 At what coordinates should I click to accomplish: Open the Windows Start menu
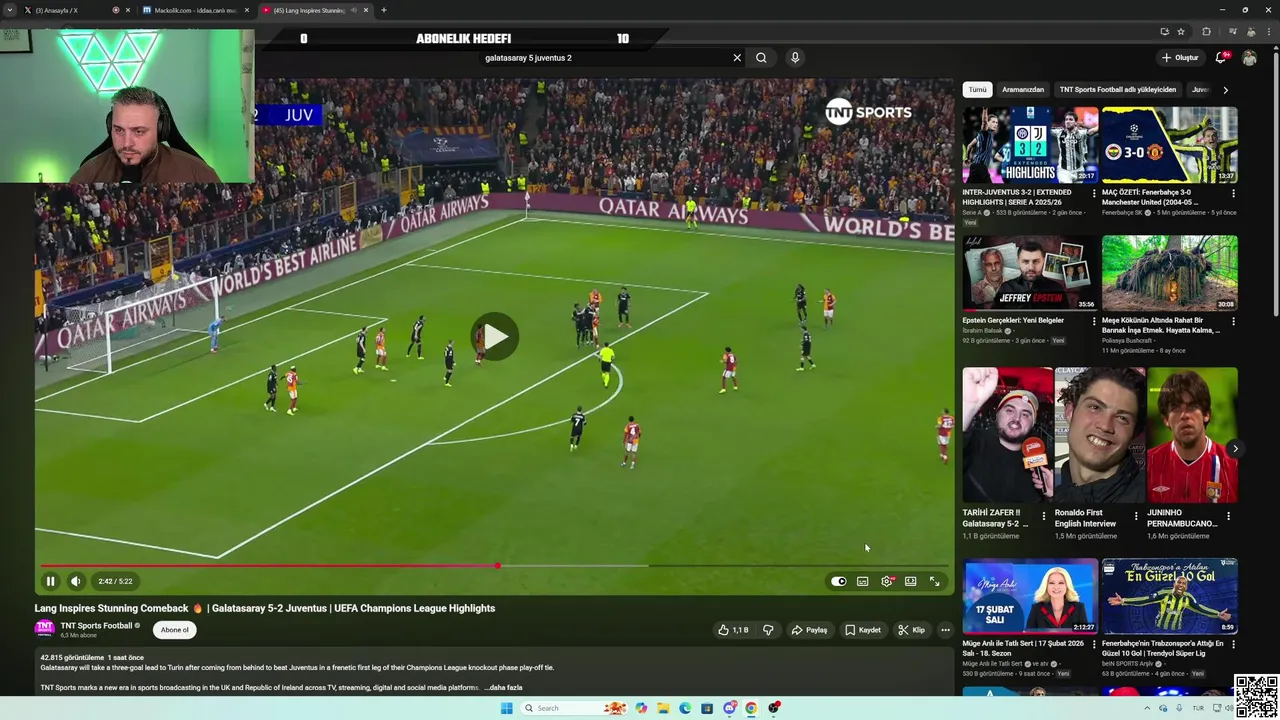click(x=506, y=708)
